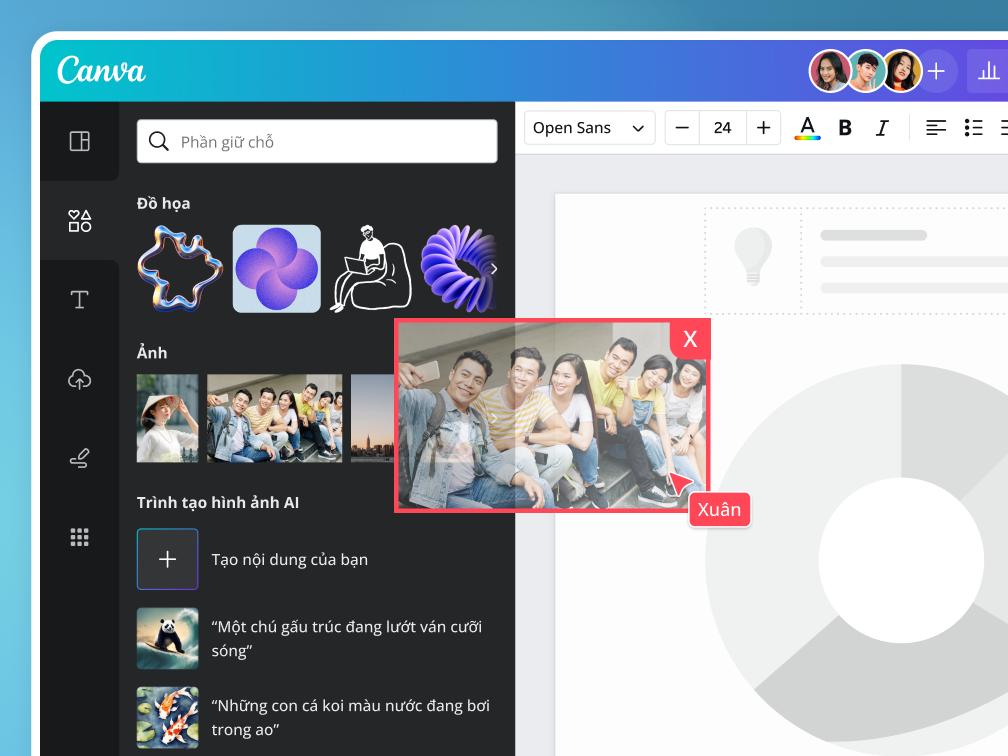Decrease font size with minus button

tap(682, 128)
